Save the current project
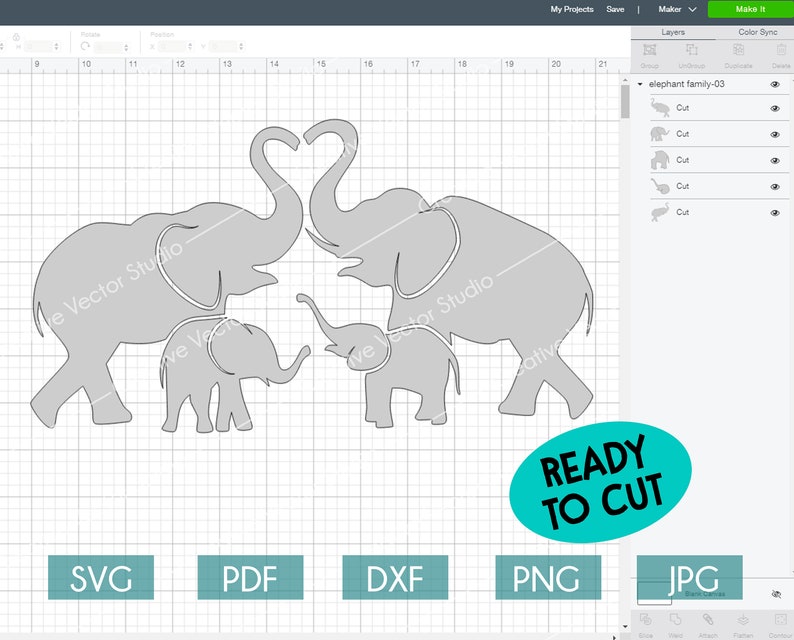This screenshot has height=640, width=794. tap(615, 9)
